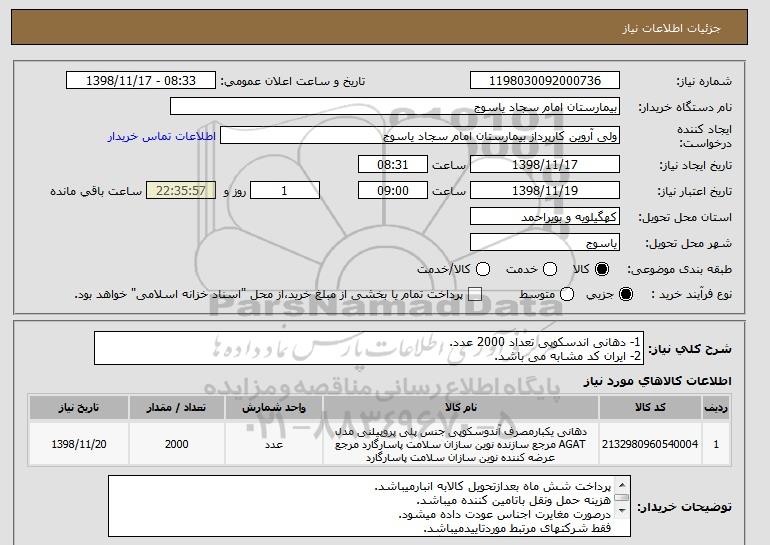Click the row number 1 cell
The image size is (770, 545).
[x=716, y=444]
